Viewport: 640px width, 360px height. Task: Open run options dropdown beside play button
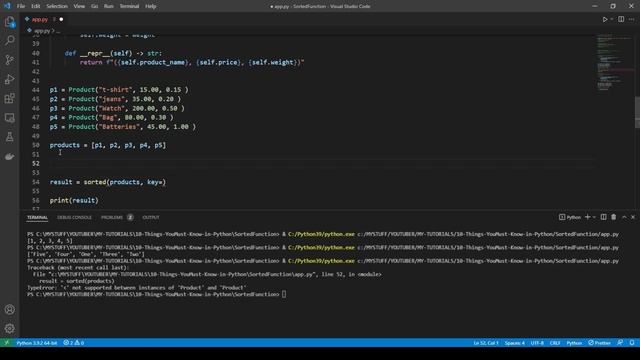pos(611,19)
